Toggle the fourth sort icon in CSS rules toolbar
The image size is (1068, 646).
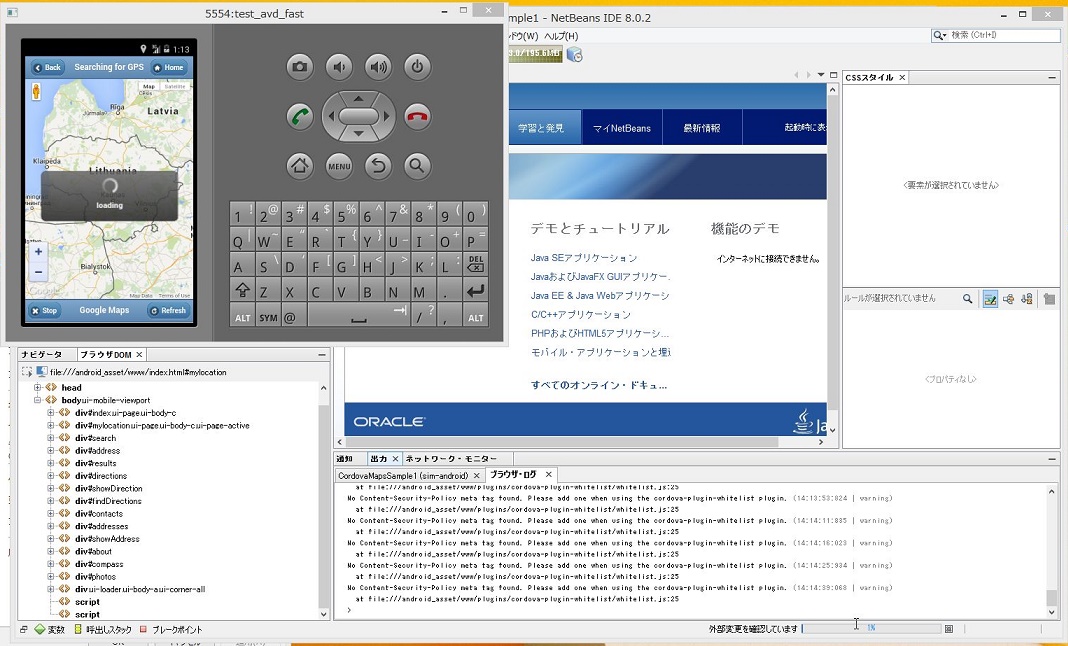[1026, 298]
